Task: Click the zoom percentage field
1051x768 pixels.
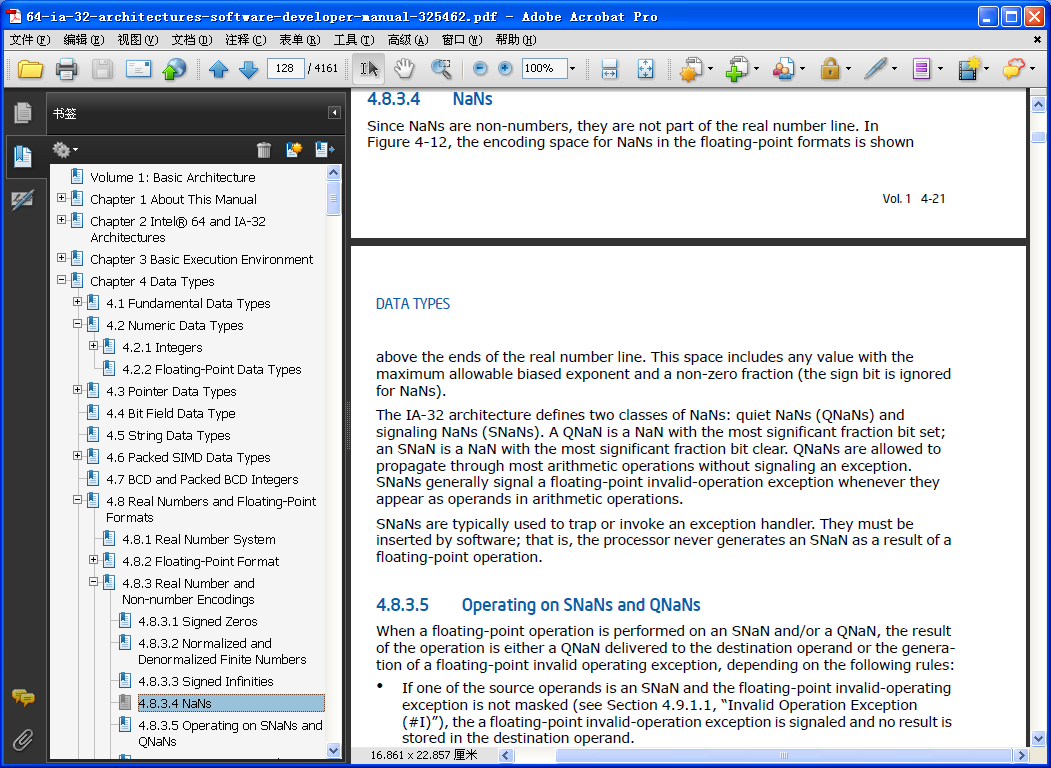Action: point(544,68)
